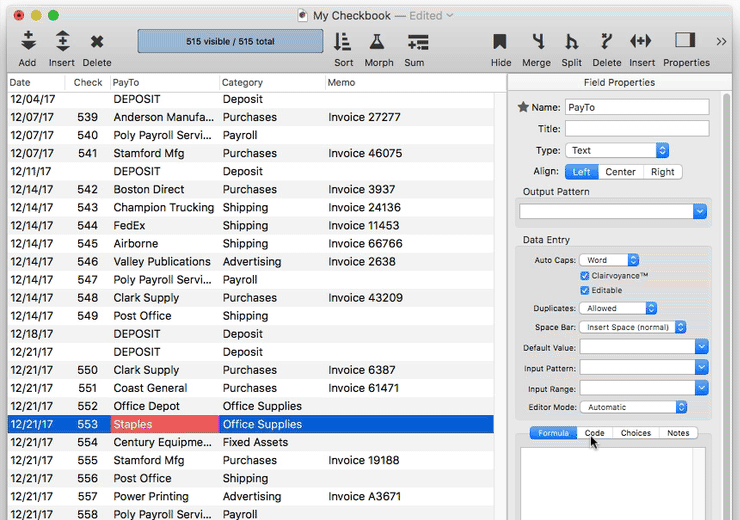Select the Office Depot PayTo cell
Image resolution: width=740 pixels, height=520 pixels.
coord(165,406)
